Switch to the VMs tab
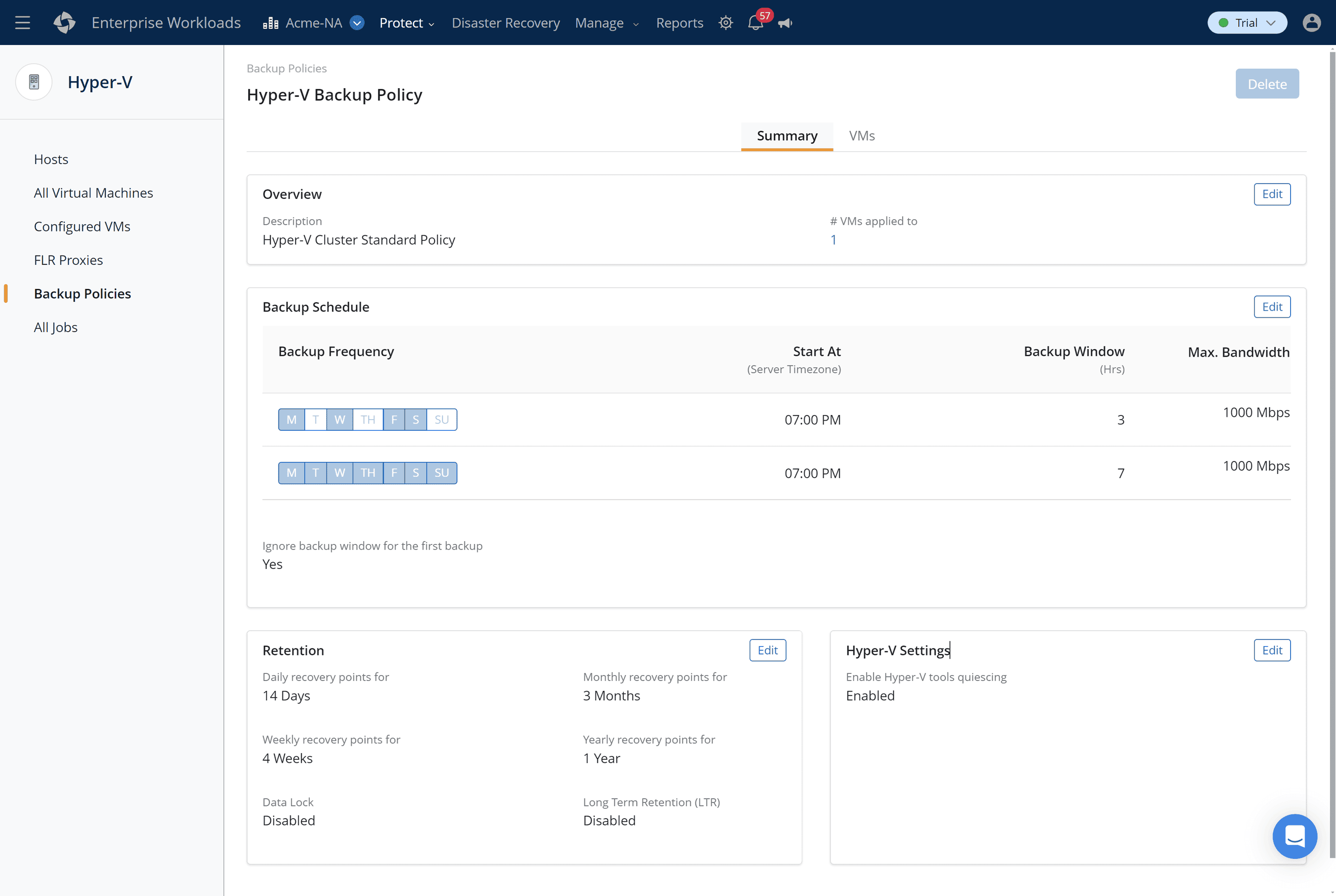The height and width of the screenshot is (896, 1336). [862, 136]
